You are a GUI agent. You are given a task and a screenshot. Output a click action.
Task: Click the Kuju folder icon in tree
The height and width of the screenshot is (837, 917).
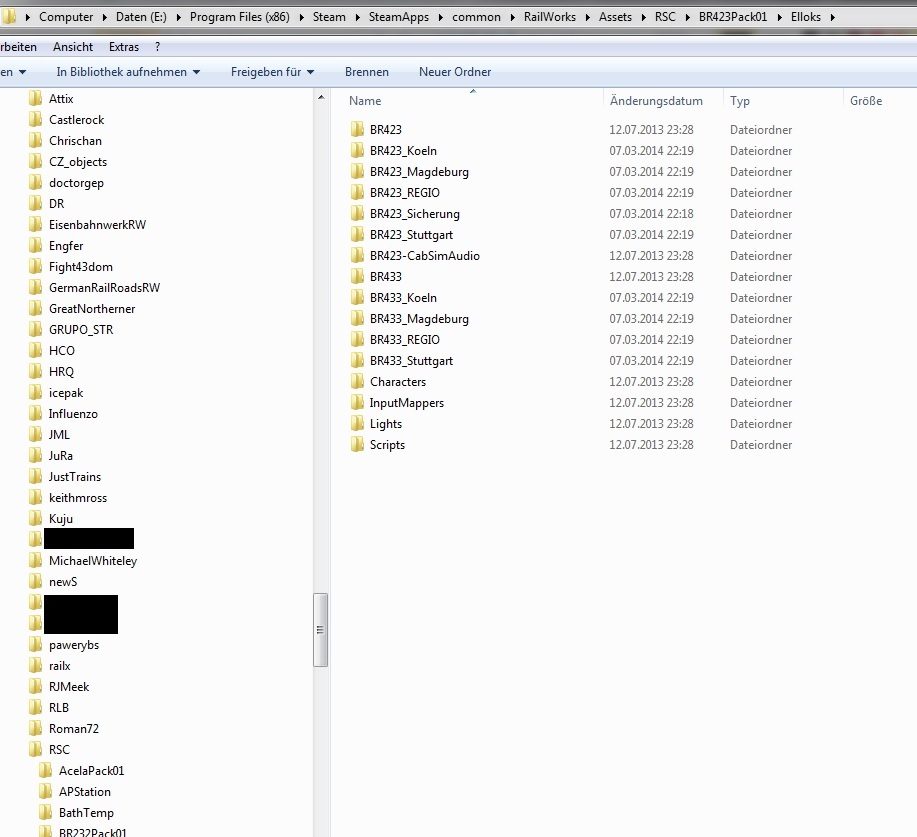[36, 518]
